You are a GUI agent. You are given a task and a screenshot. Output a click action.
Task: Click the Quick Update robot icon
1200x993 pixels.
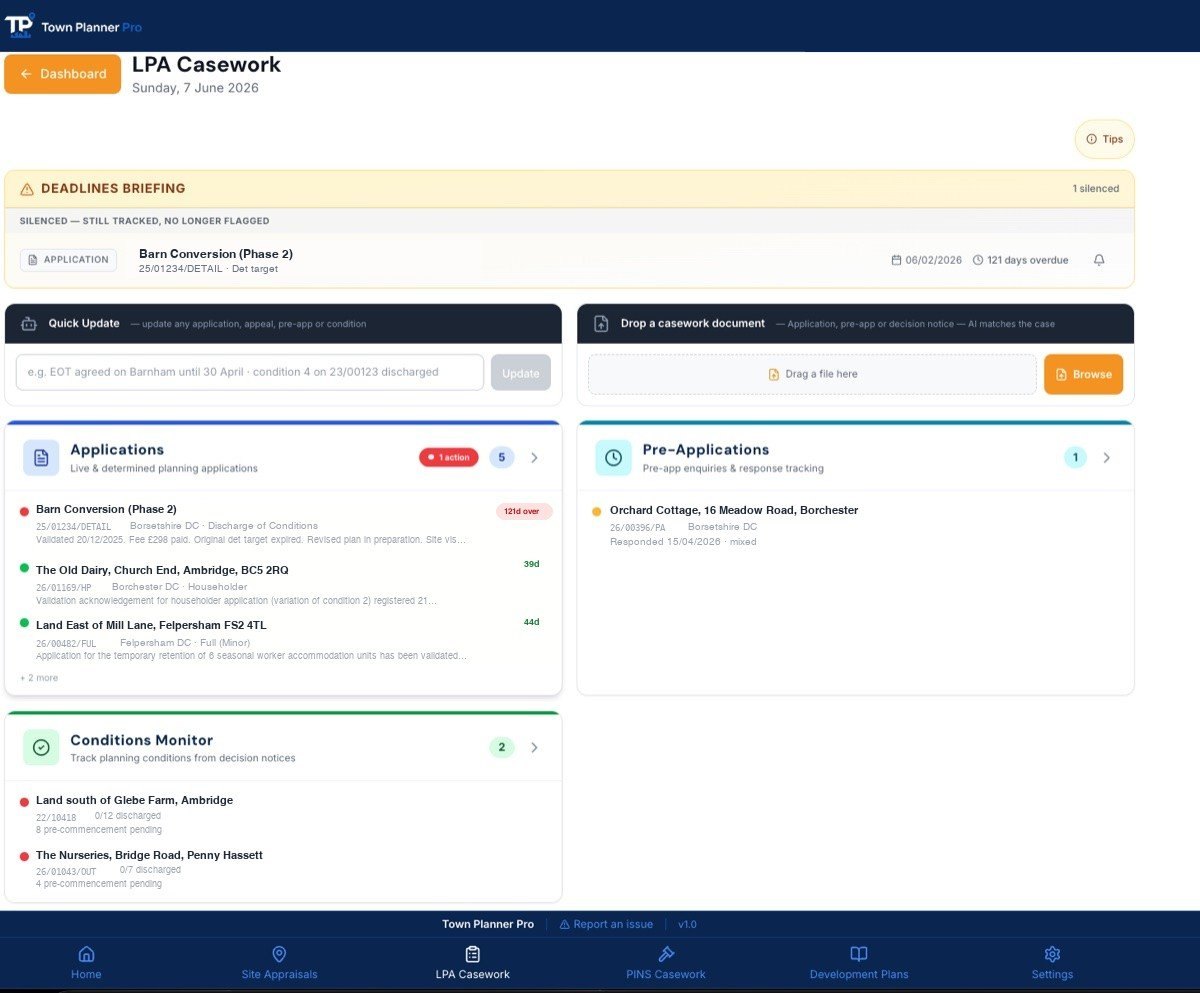click(28, 324)
